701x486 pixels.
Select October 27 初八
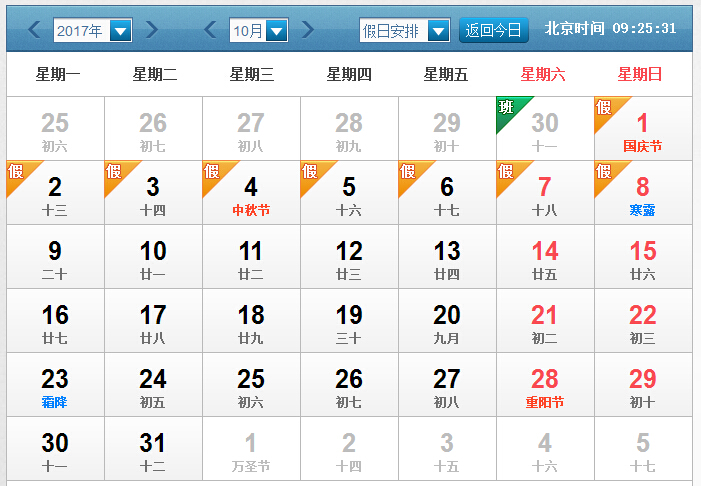pyautogui.click(x=447, y=385)
